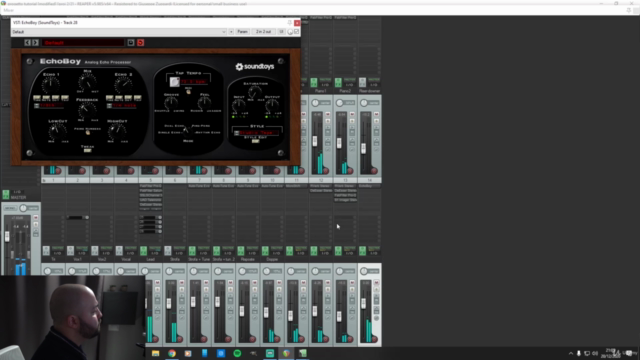Image resolution: width=640 pixels, height=360 pixels.
Task: Click the Param button
Action: pyautogui.click(x=242, y=32)
